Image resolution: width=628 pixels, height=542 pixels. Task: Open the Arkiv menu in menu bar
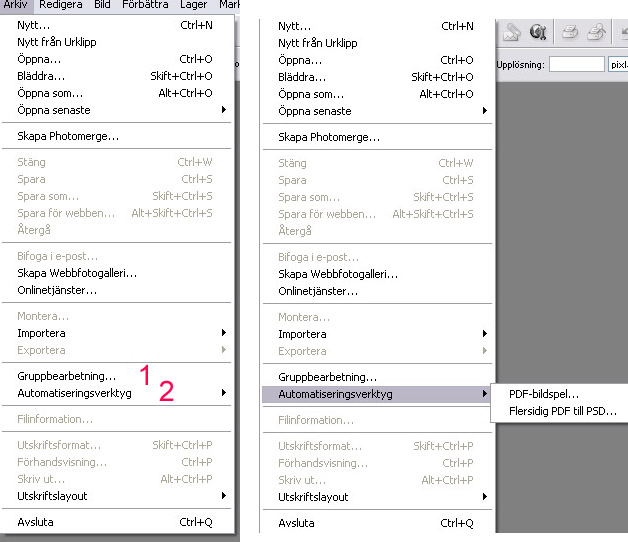tap(16, 5)
